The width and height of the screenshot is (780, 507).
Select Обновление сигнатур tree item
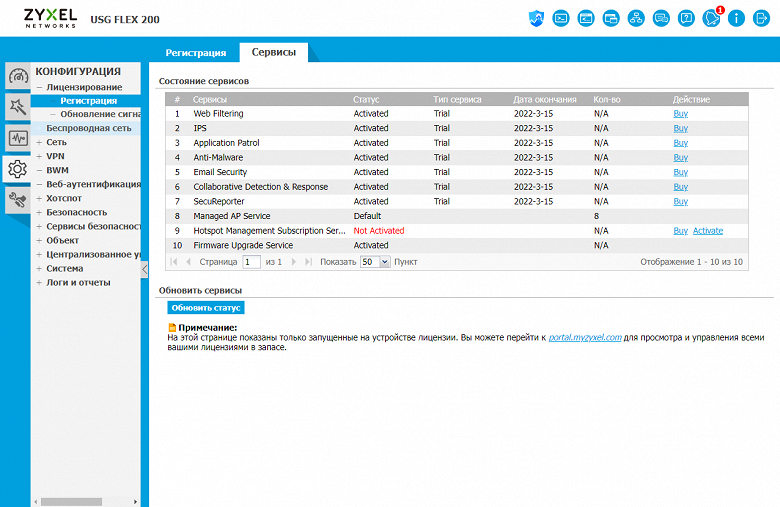tap(100, 114)
